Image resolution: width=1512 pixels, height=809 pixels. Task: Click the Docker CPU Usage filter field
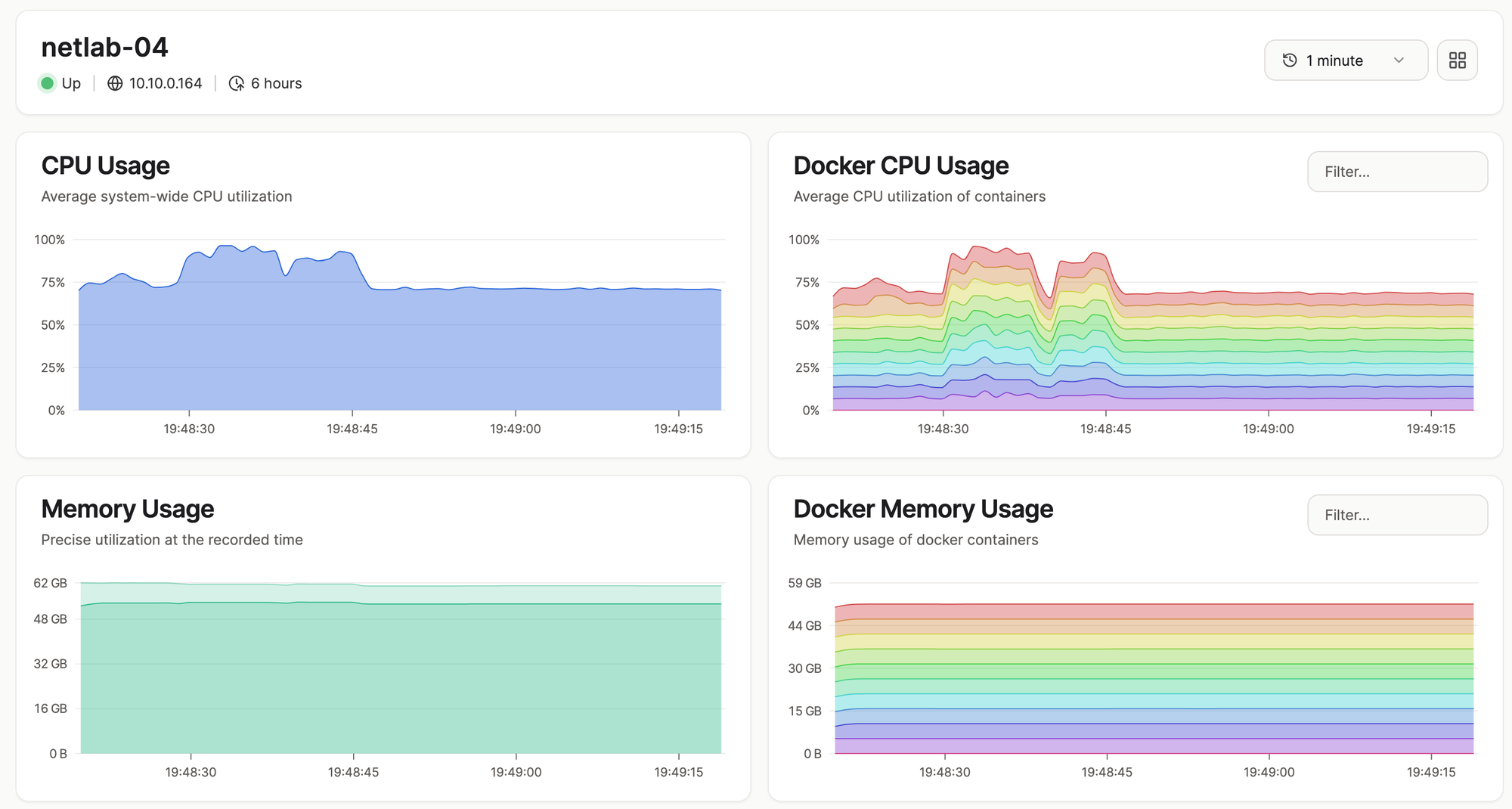click(1397, 172)
